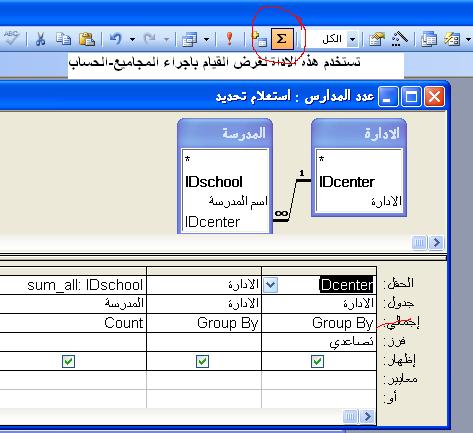Image resolution: width=473 pixels, height=433 pixels.
Task: Toggle the Show checkbox for the sum_all column
Action: pos(68,361)
